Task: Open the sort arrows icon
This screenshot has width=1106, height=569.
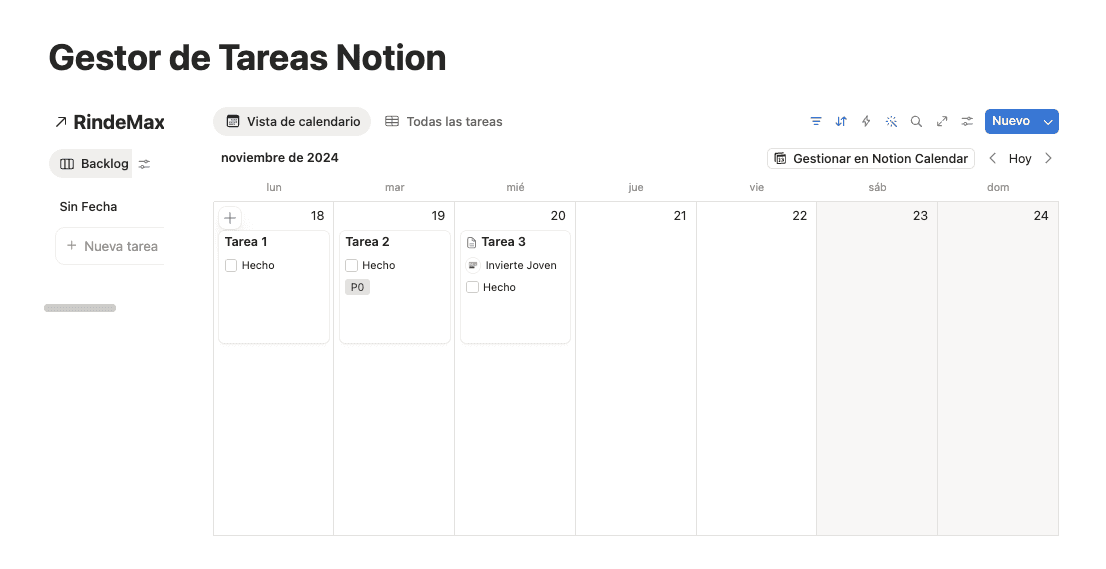Action: (841, 121)
